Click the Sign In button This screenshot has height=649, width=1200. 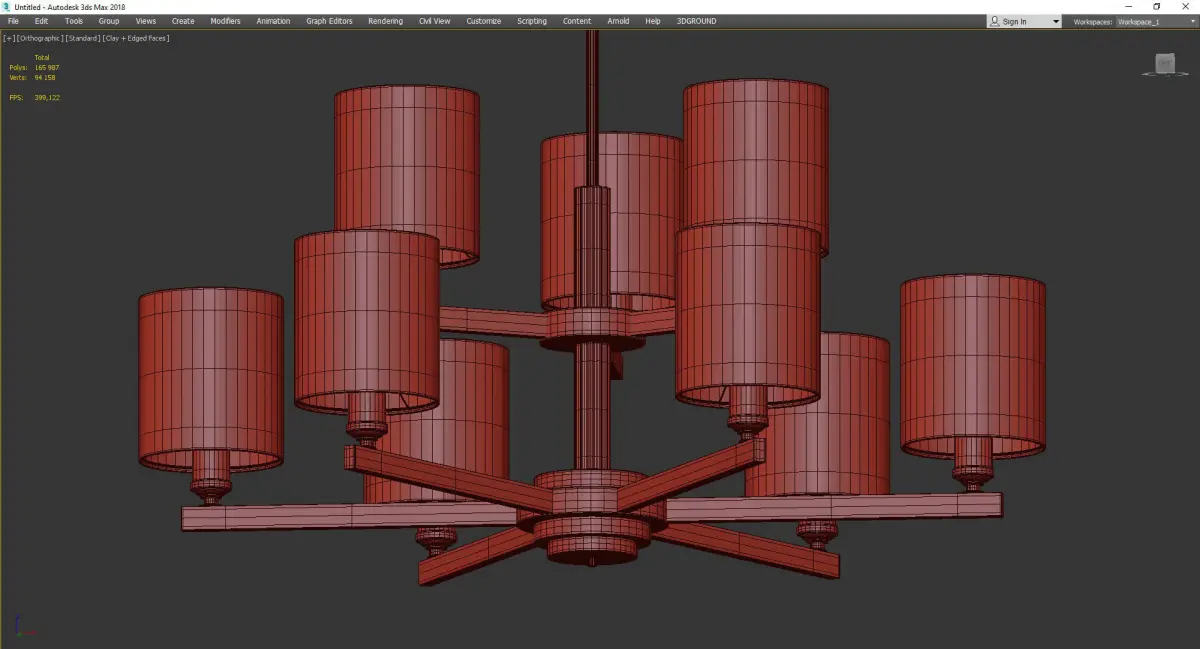coord(1014,21)
